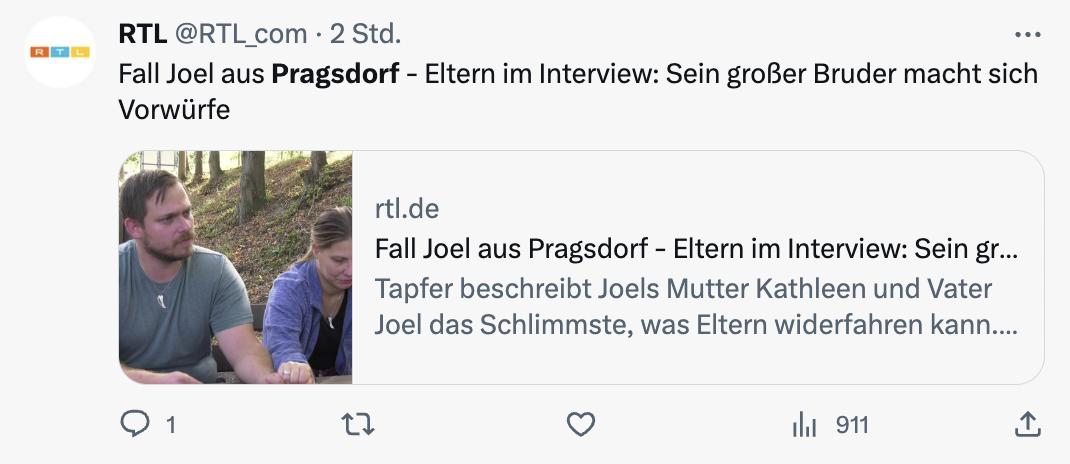This screenshot has width=1070, height=464.
Task: Click the share upload arrow icon
Action: (x=1027, y=425)
